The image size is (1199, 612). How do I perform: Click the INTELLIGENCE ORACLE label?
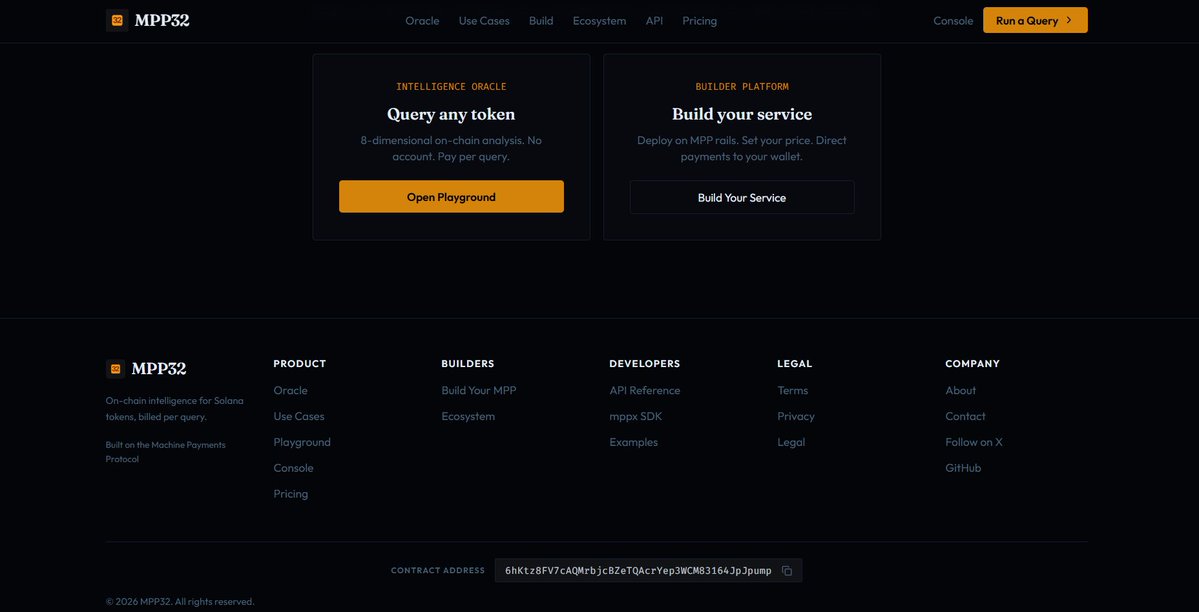tap(451, 86)
